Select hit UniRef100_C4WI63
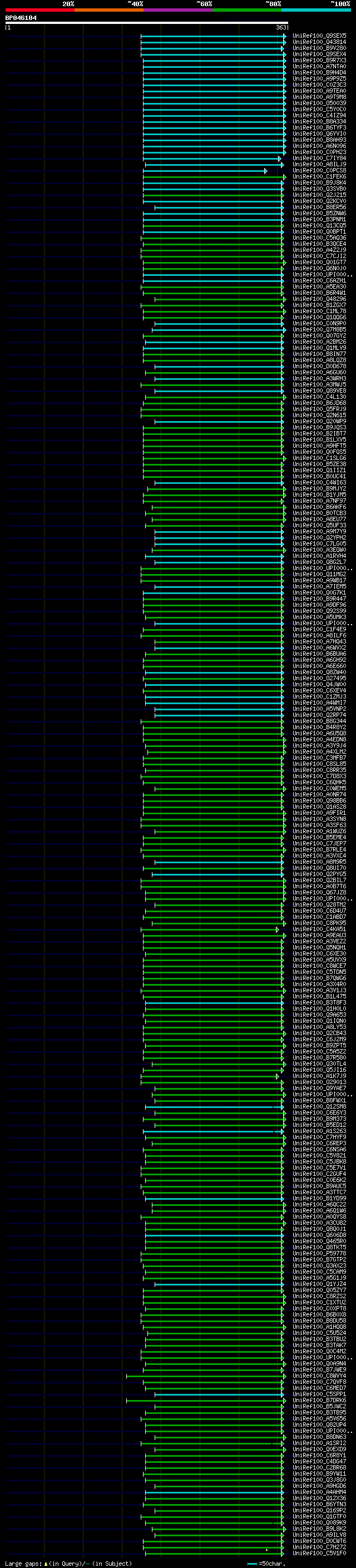 319,483
